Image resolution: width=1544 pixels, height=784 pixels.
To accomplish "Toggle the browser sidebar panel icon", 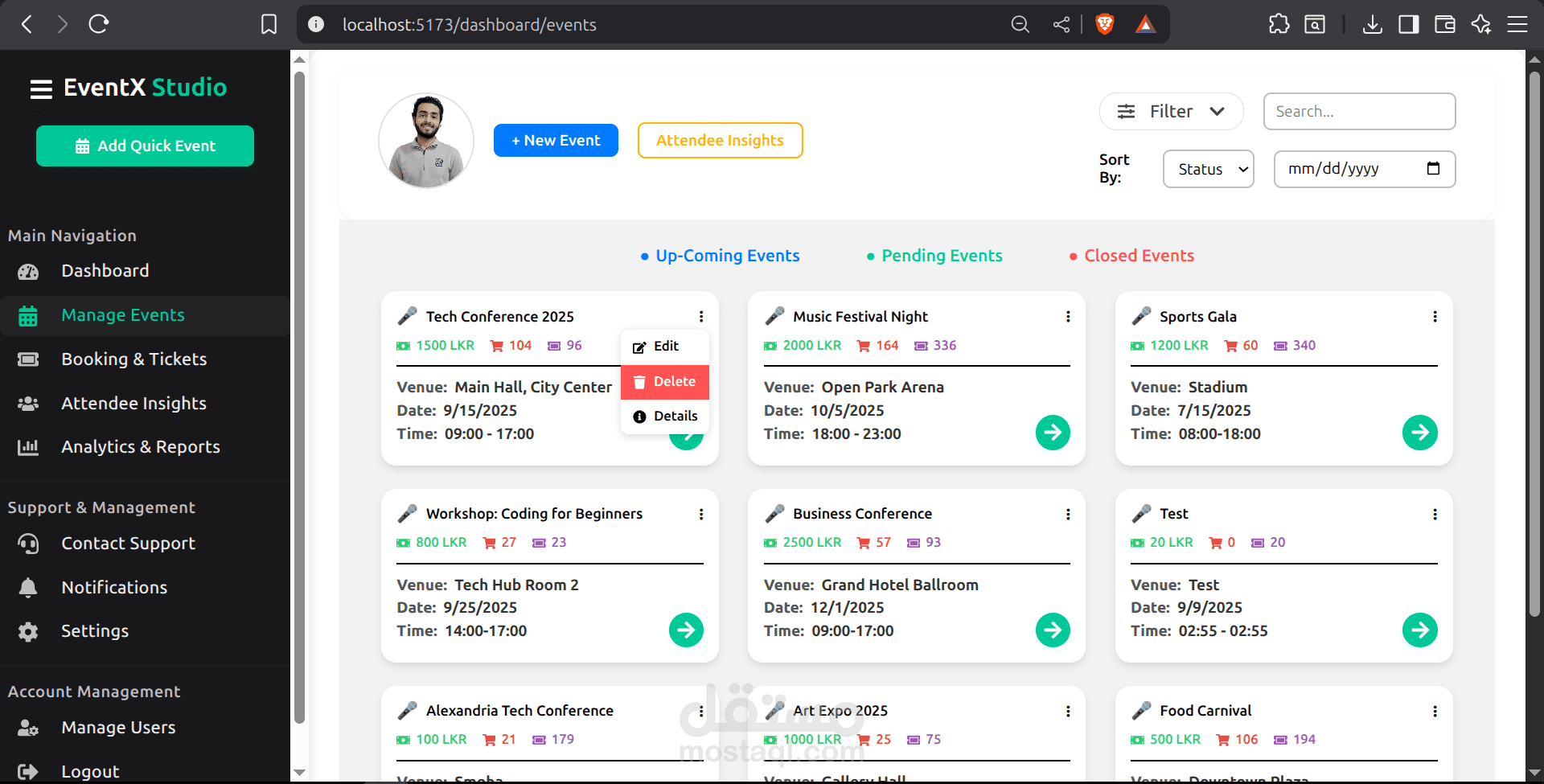I will [x=1409, y=24].
